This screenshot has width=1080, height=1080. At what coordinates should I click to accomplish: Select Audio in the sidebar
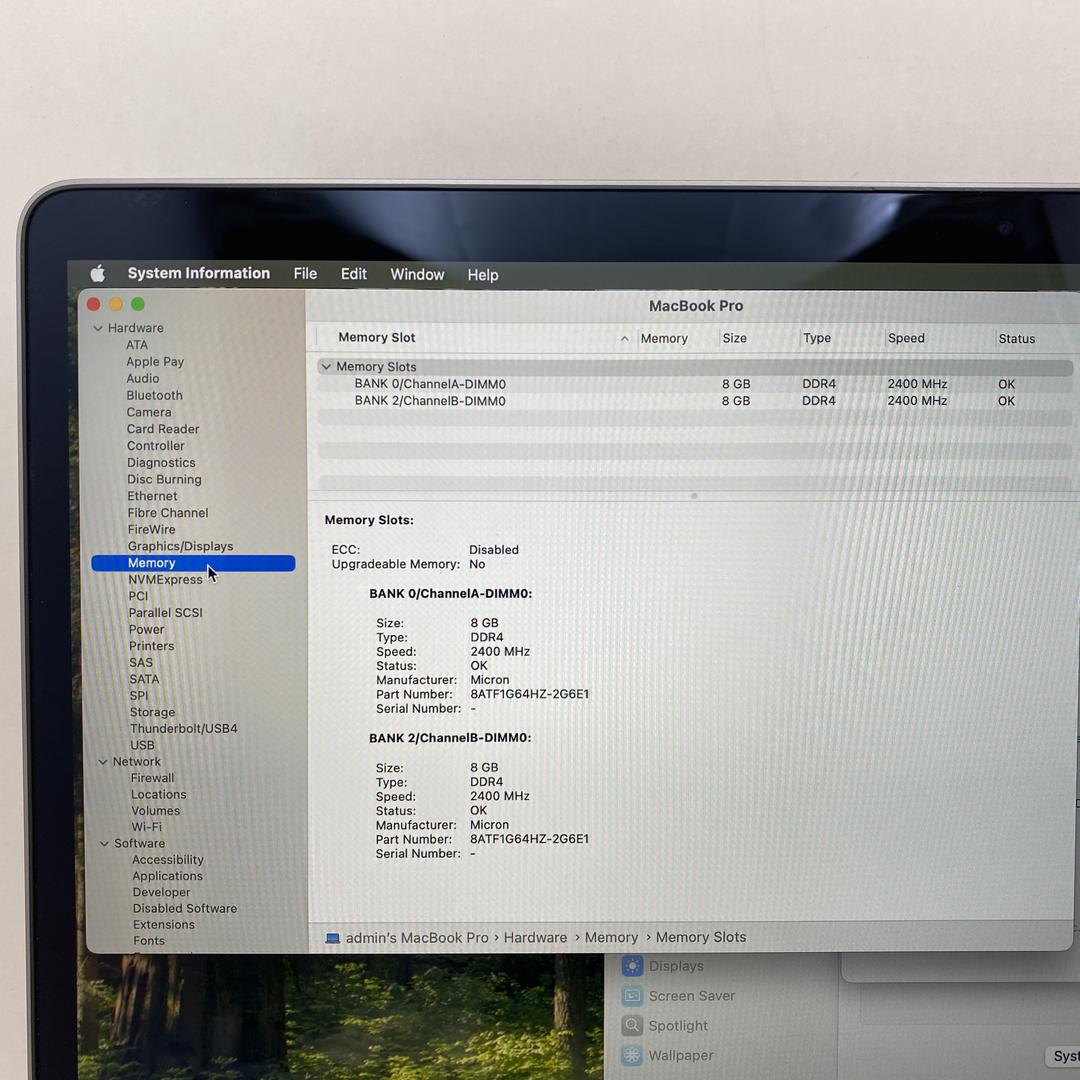[x=143, y=379]
